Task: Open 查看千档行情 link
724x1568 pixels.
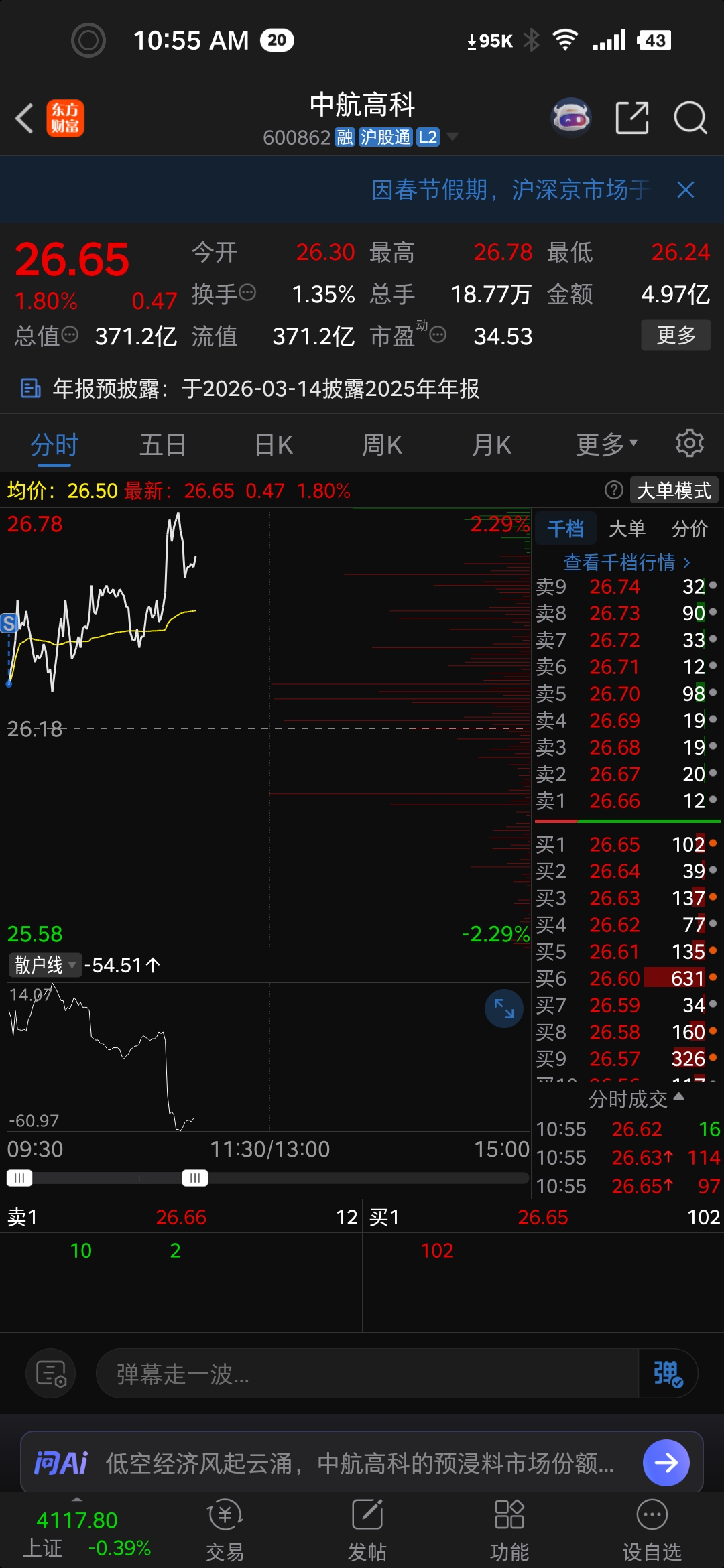Action: pos(627,562)
